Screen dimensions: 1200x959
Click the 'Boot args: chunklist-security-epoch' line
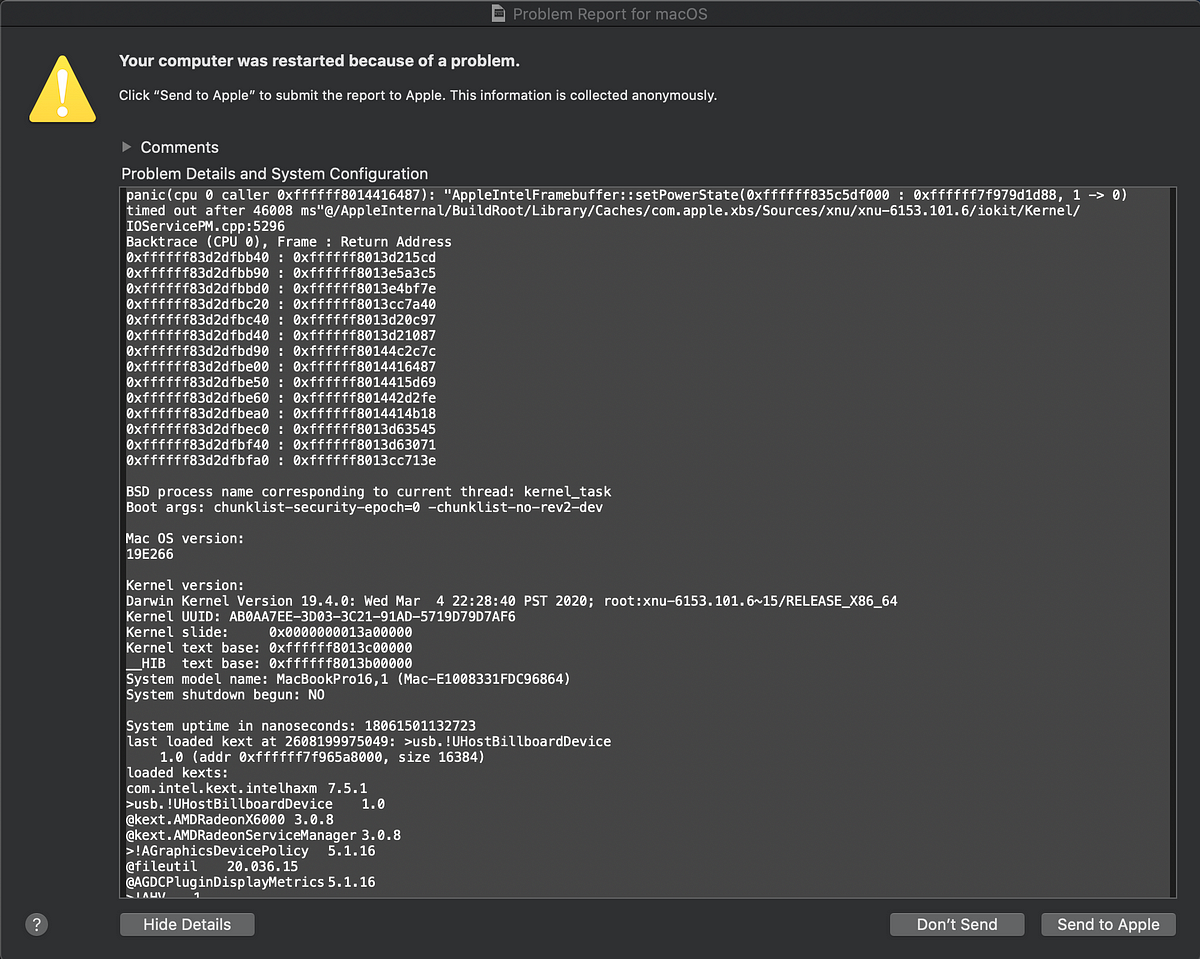pos(364,507)
